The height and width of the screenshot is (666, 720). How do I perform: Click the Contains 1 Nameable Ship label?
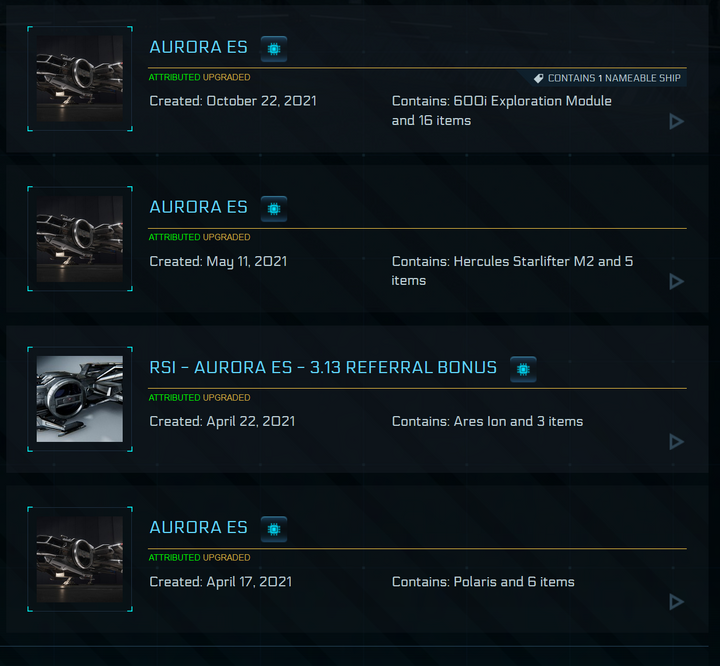coord(614,79)
